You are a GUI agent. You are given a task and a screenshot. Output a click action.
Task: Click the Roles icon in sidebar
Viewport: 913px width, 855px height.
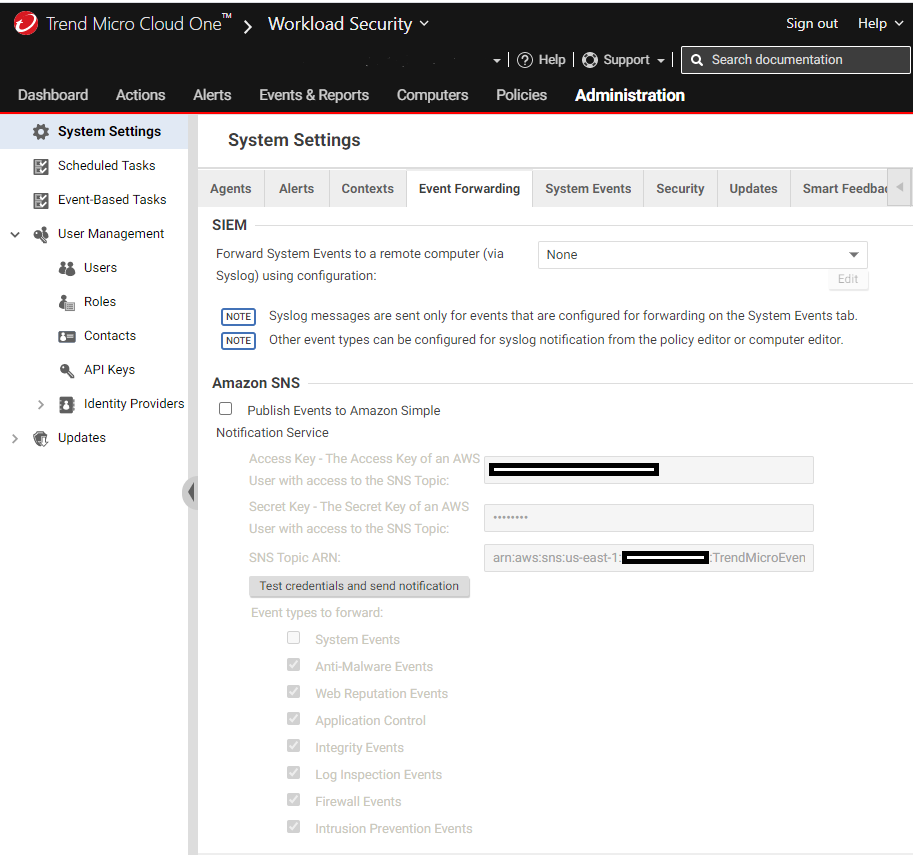click(x=67, y=302)
